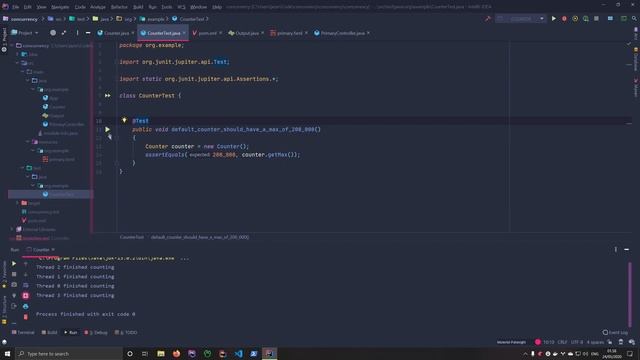Viewport: 640px width, 360px height.
Task: Expand the .idea folder
Action: (18, 54)
